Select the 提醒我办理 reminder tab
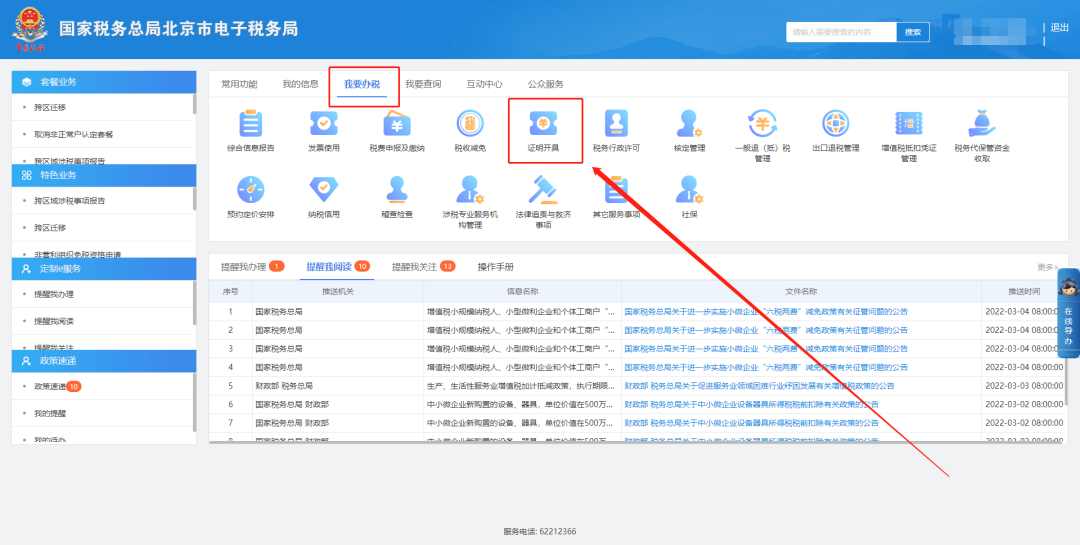The image size is (1080, 545). 253,267
